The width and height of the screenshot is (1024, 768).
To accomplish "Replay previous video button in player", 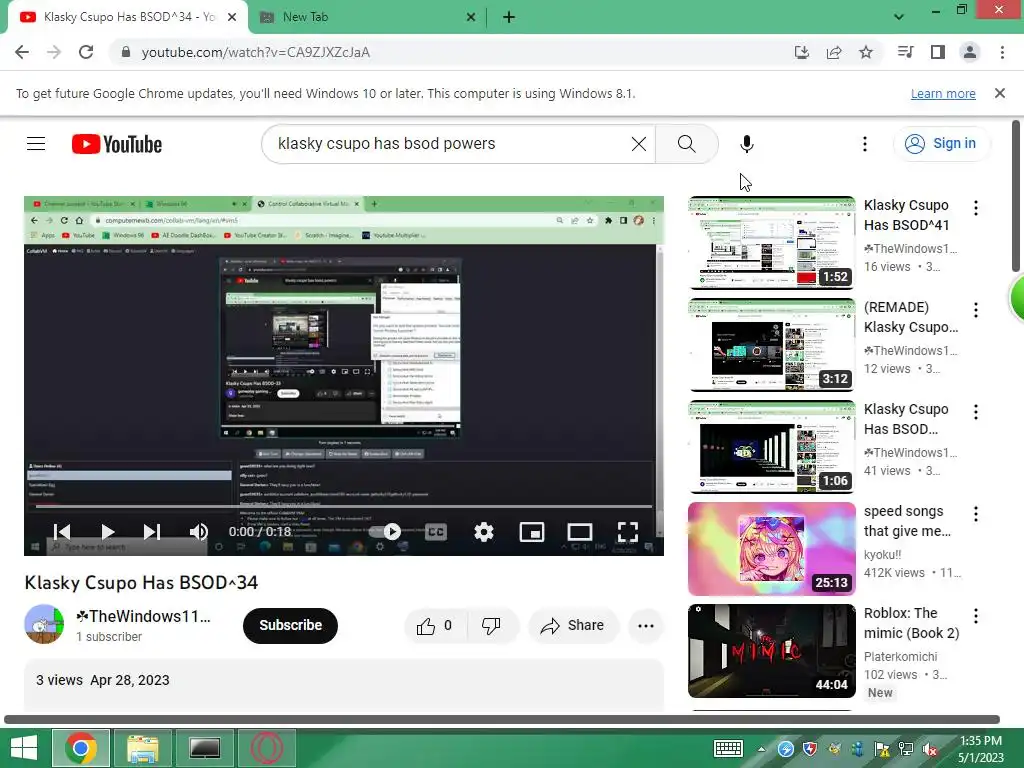I will (x=62, y=532).
